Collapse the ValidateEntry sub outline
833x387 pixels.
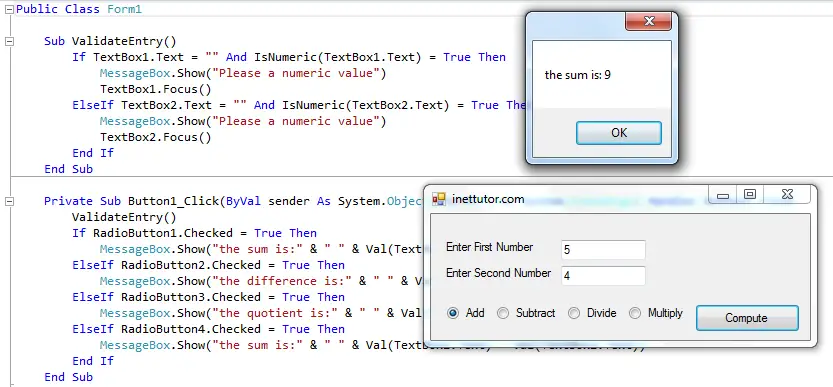coord(9,41)
